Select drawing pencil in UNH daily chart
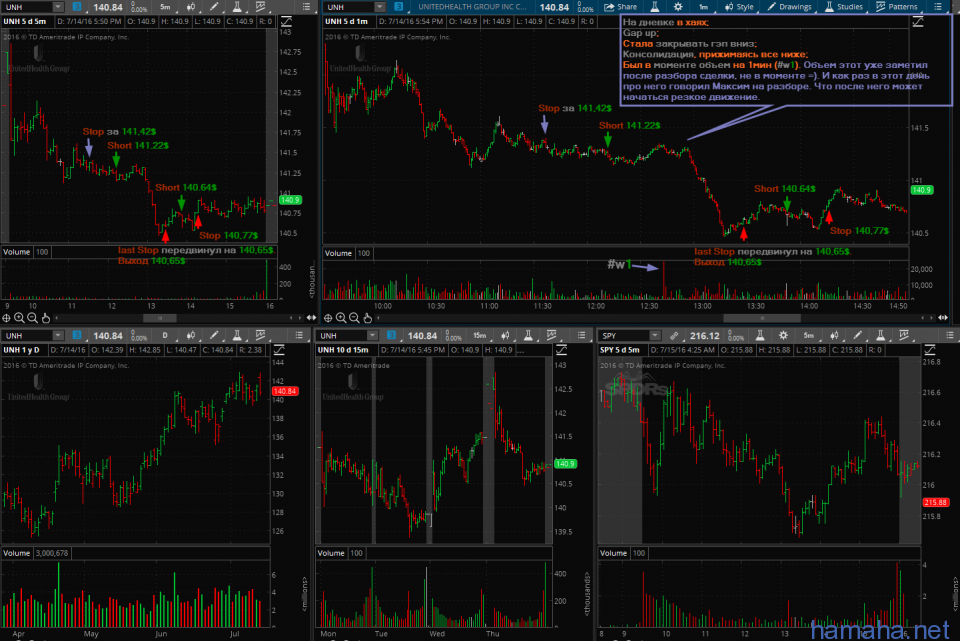Screen dimensions: 960x641 [x=214, y=335]
